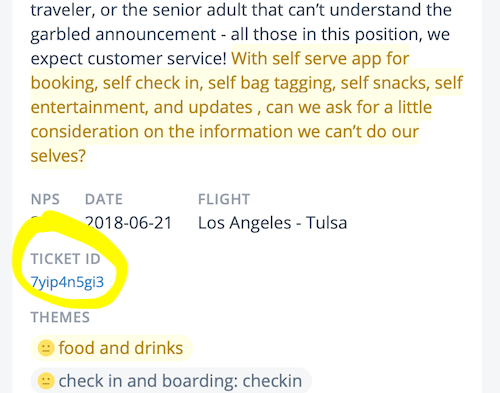Click the THEMES section label

click(x=60, y=317)
